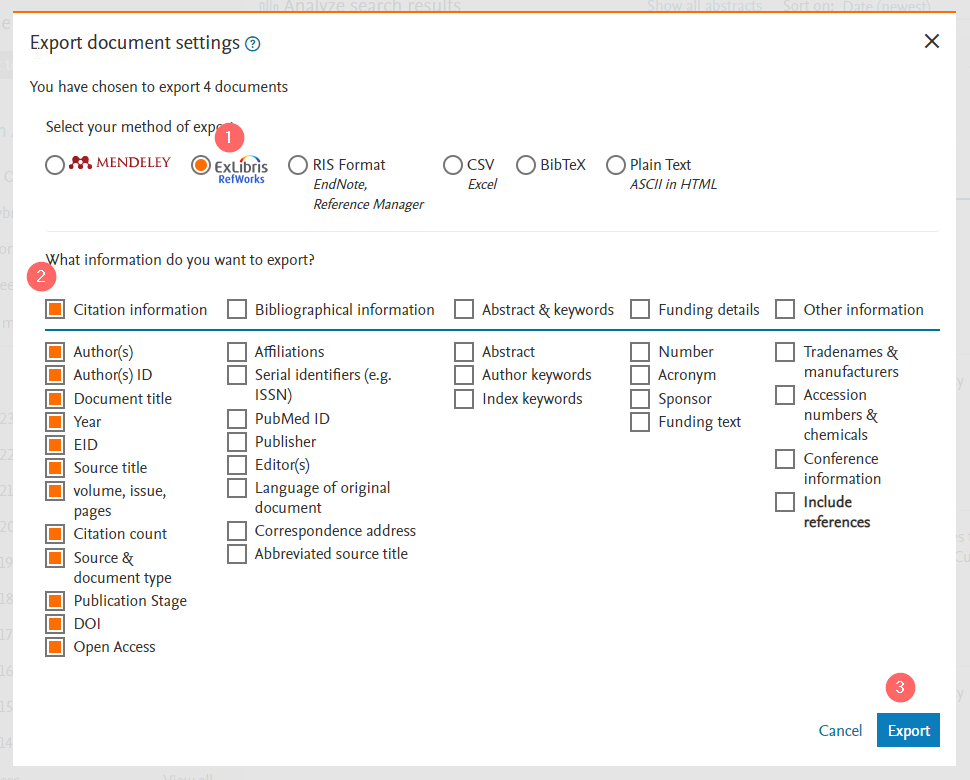970x780 pixels.
Task: Check the Abstract & keywords box
Action: pos(464,310)
